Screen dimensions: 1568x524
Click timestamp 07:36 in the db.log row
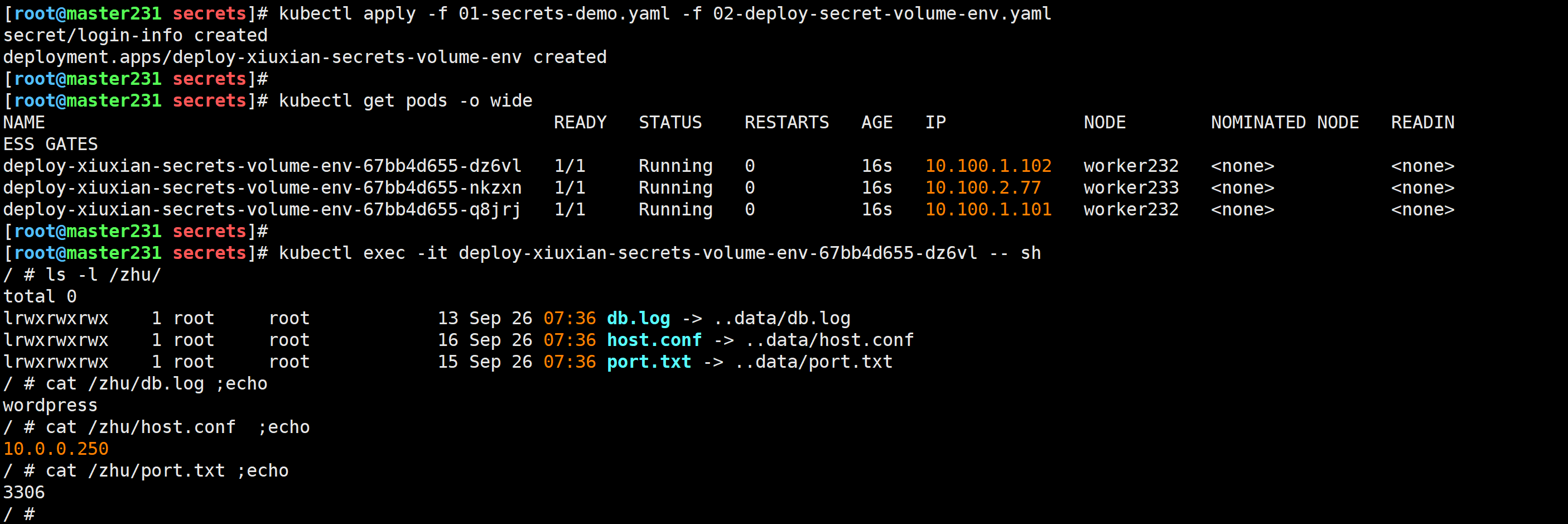tap(570, 318)
